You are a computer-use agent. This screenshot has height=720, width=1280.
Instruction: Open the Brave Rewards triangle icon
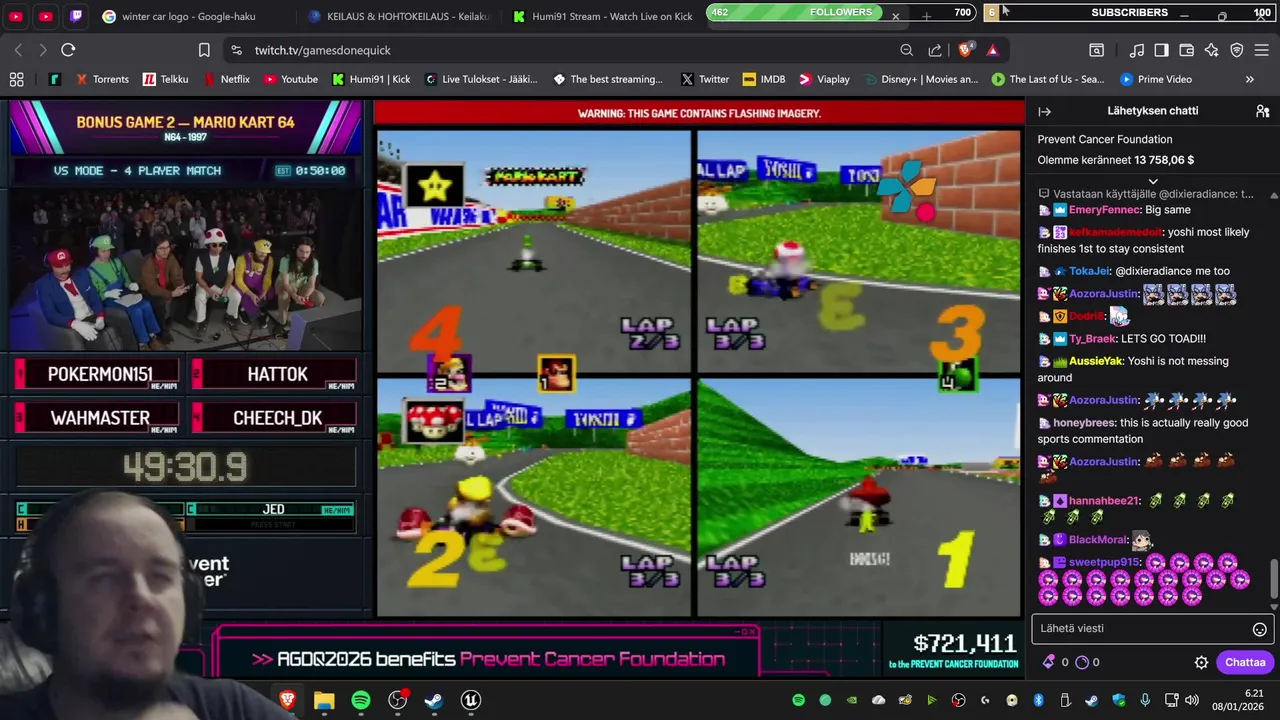click(992, 50)
